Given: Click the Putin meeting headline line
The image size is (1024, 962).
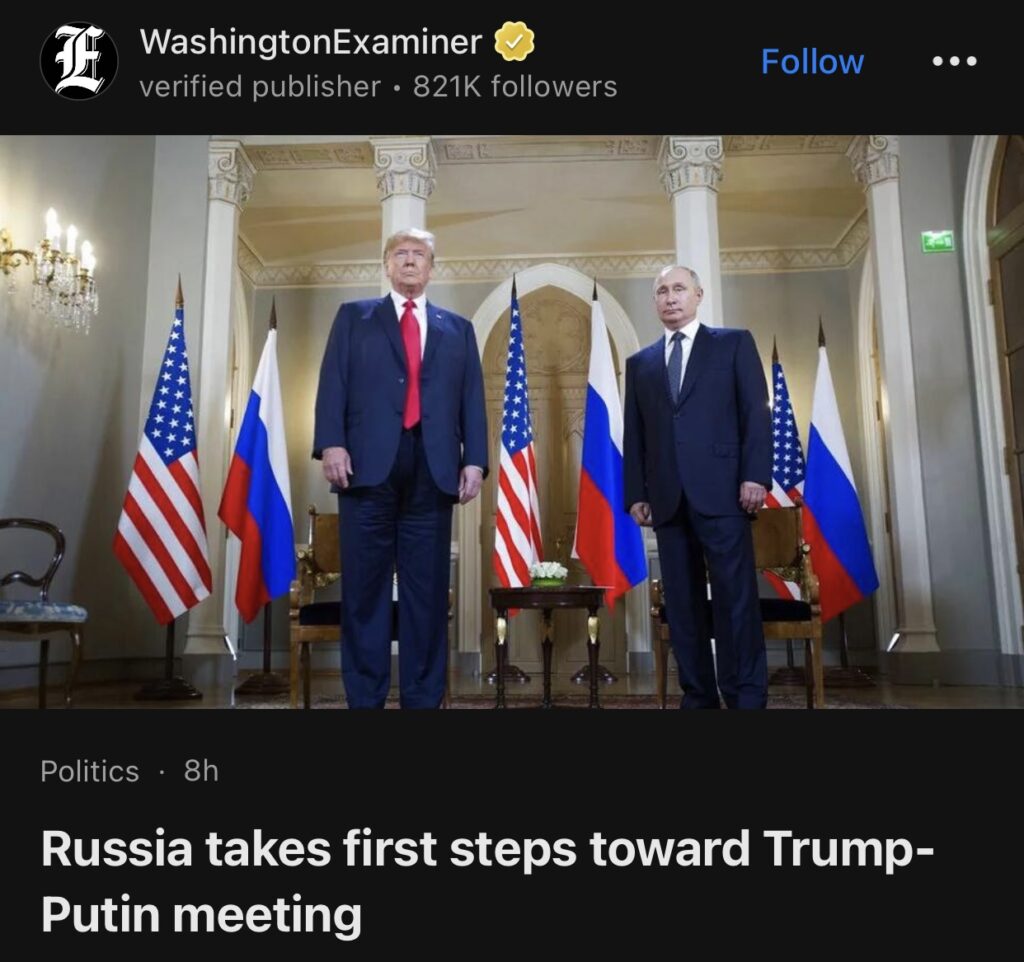Looking at the screenshot, I should pos(201,914).
